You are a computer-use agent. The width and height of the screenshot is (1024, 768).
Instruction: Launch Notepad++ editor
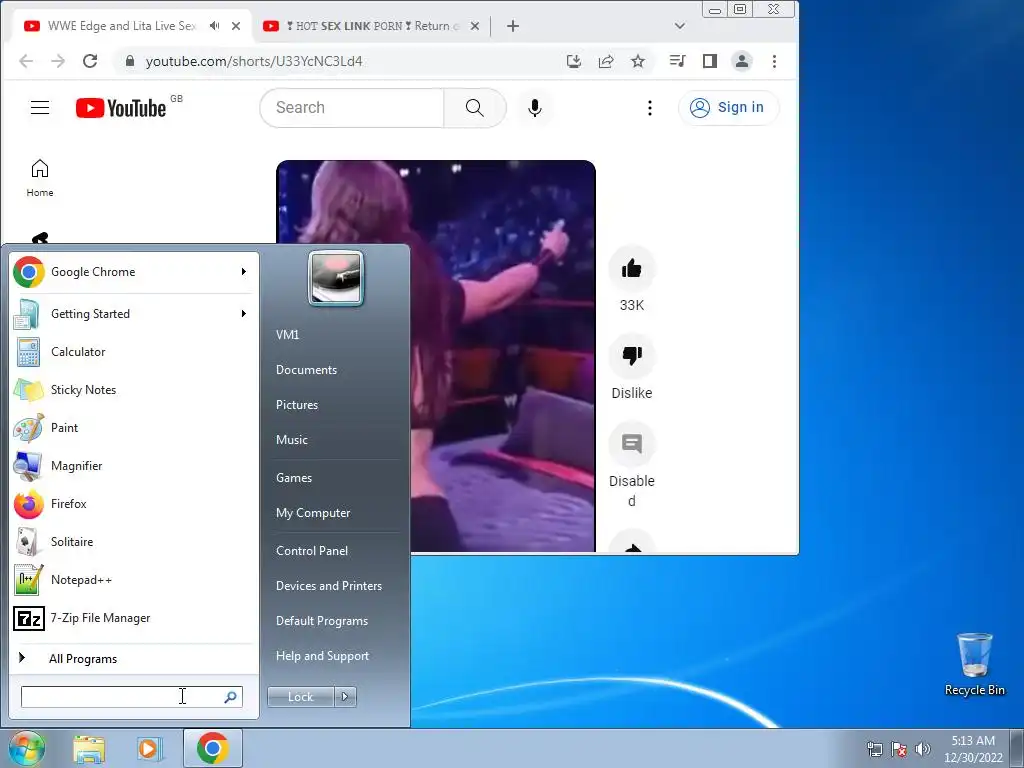pyautogui.click(x=135, y=580)
